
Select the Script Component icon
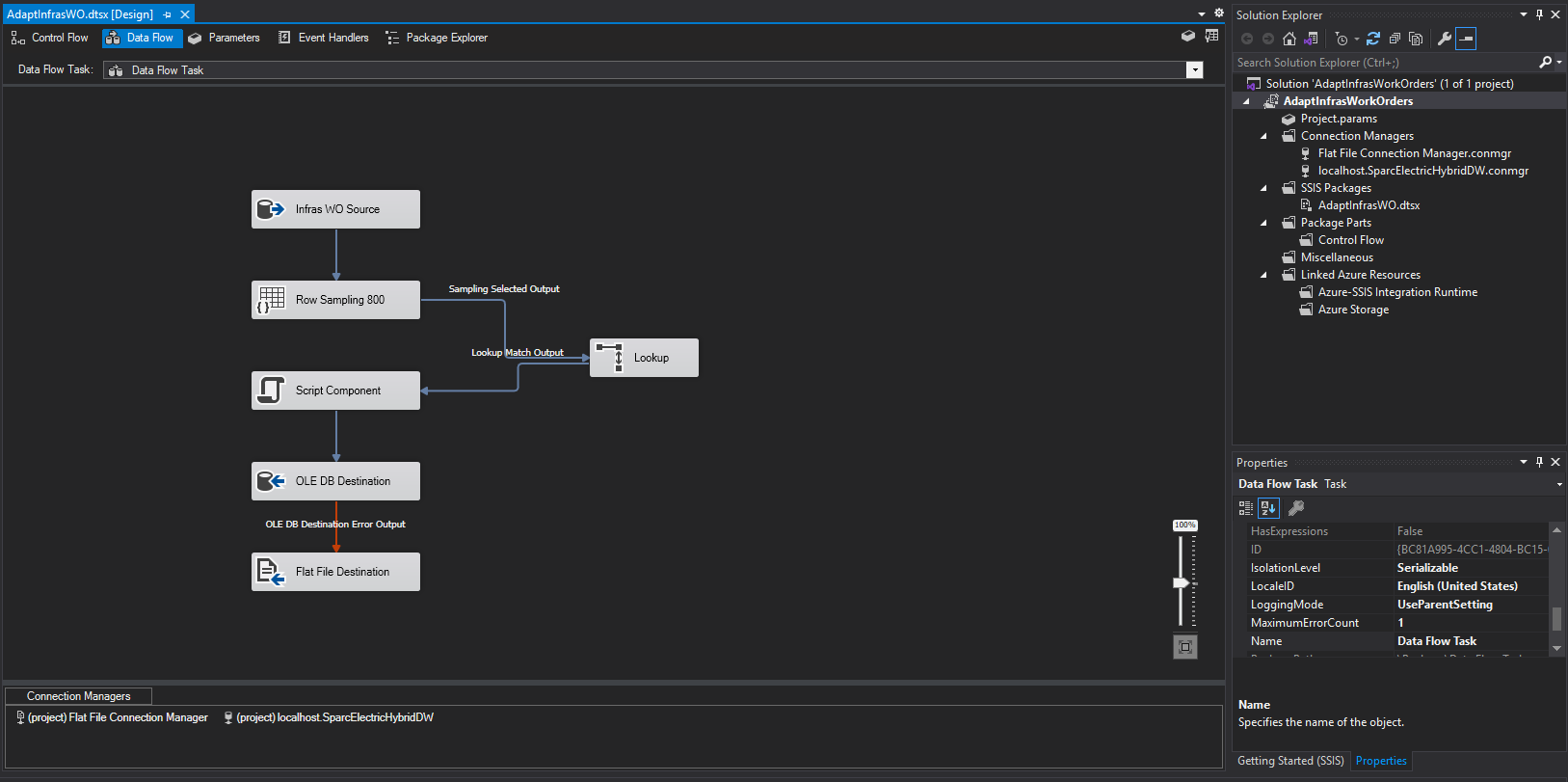pos(271,391)
